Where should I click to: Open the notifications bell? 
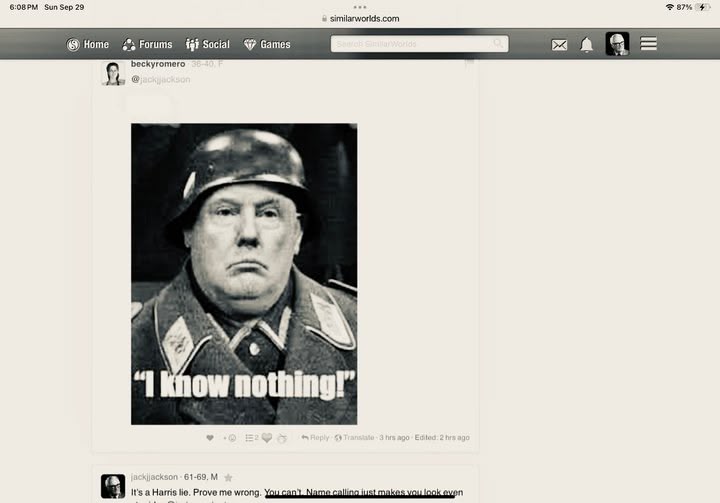pyautogui.click(x=586, y=45)
